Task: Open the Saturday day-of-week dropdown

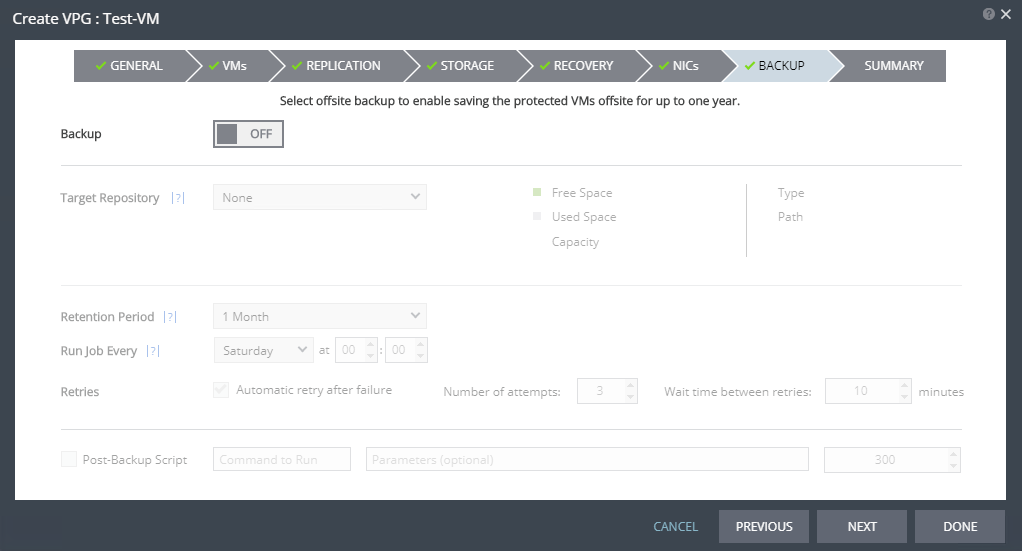Action: coord(264,350)
